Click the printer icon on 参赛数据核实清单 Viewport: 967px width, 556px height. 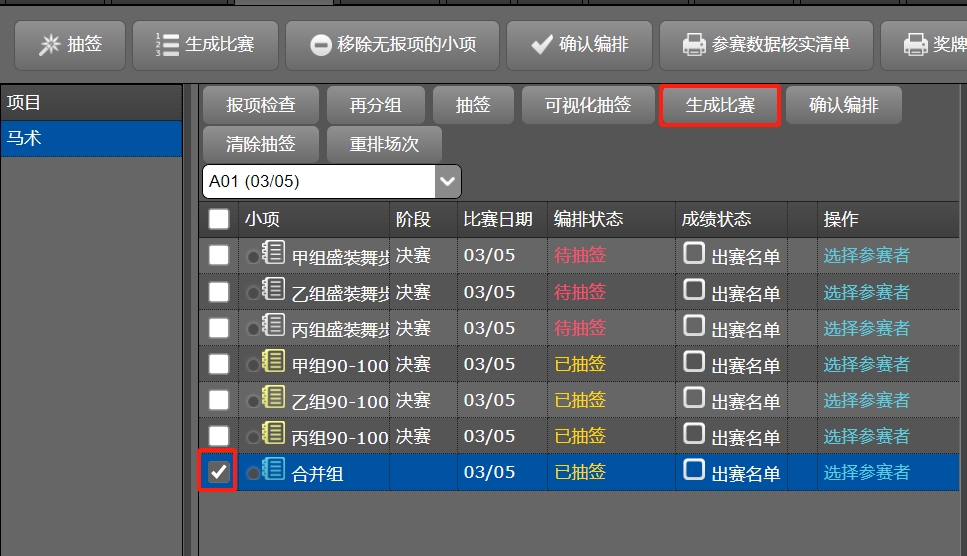pos(694,44)
